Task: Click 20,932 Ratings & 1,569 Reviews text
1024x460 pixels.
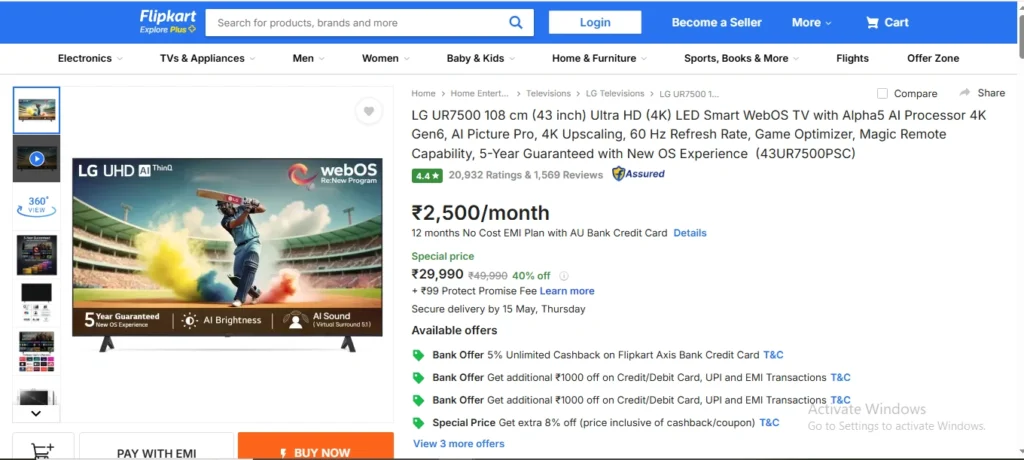Action: 526,175
